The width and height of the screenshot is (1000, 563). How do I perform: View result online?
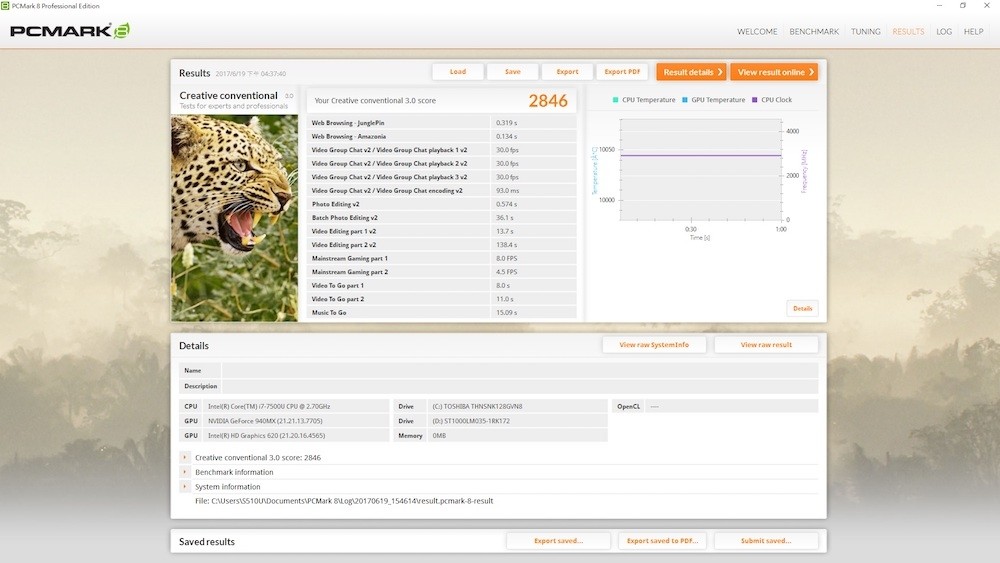773,72
